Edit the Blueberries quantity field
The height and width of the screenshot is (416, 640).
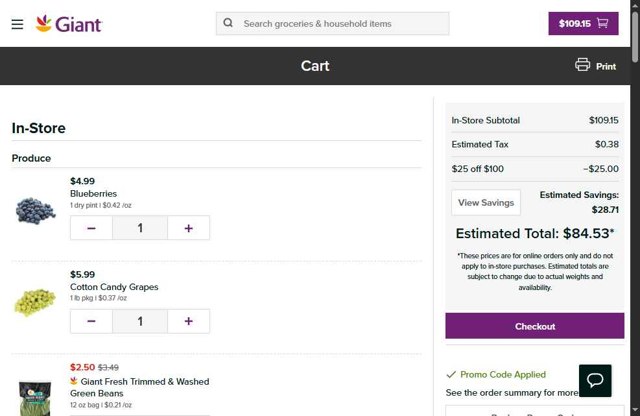click(x=140, y=228)
